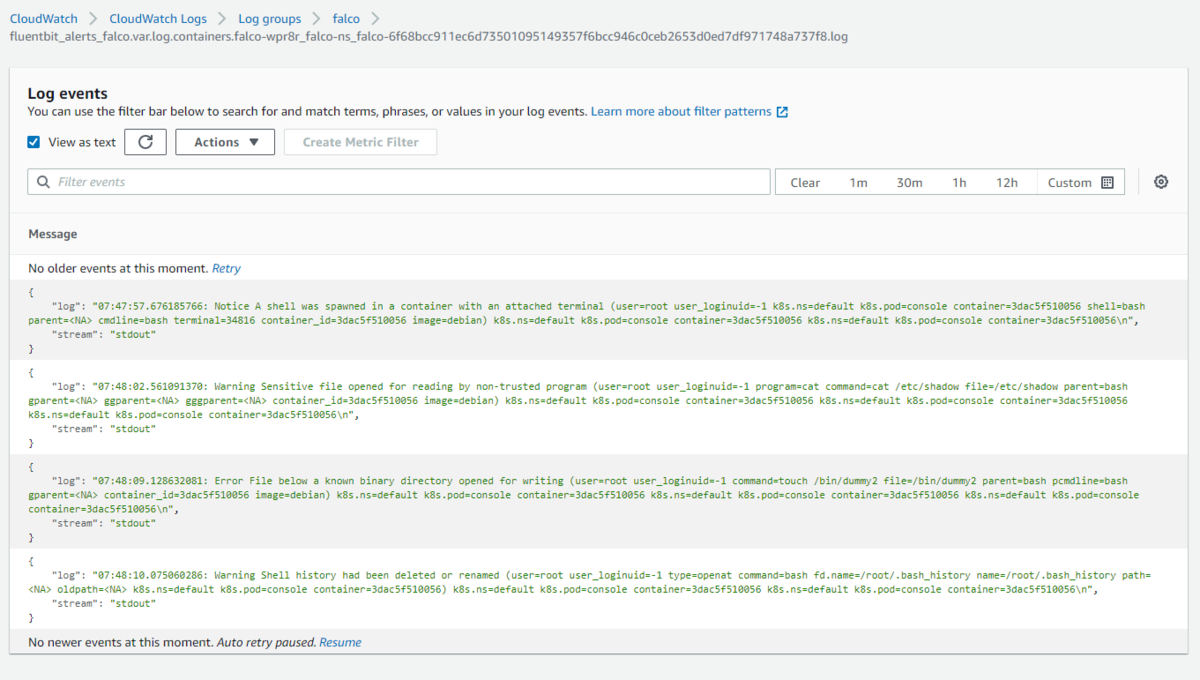Viewport: 1200px width, 680px height.
Task: Click the filter search magnifier icon
Action: [x=44, y=182]
